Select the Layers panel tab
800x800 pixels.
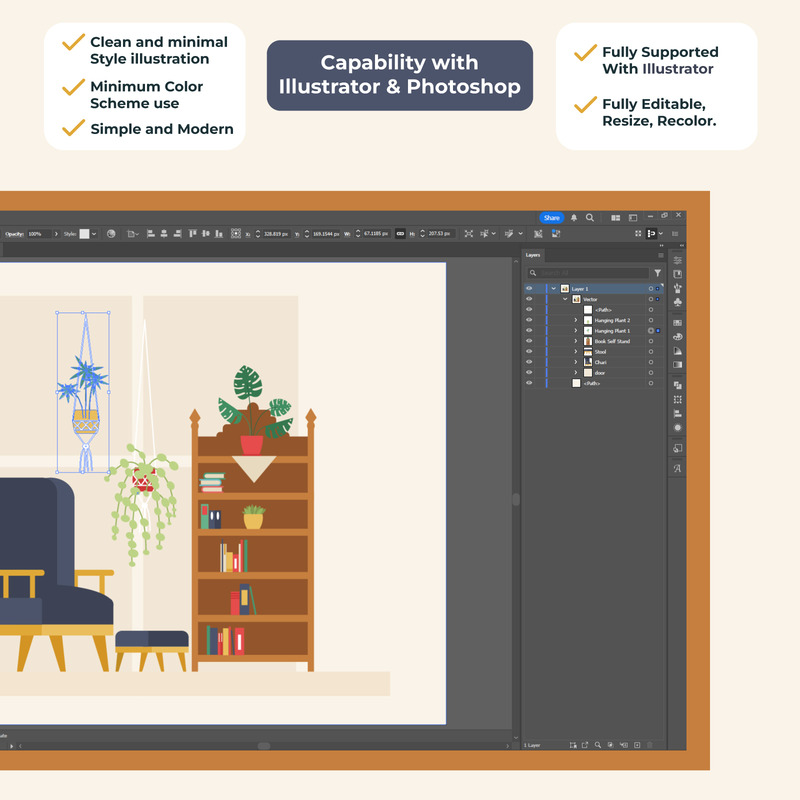pos(534,255)
